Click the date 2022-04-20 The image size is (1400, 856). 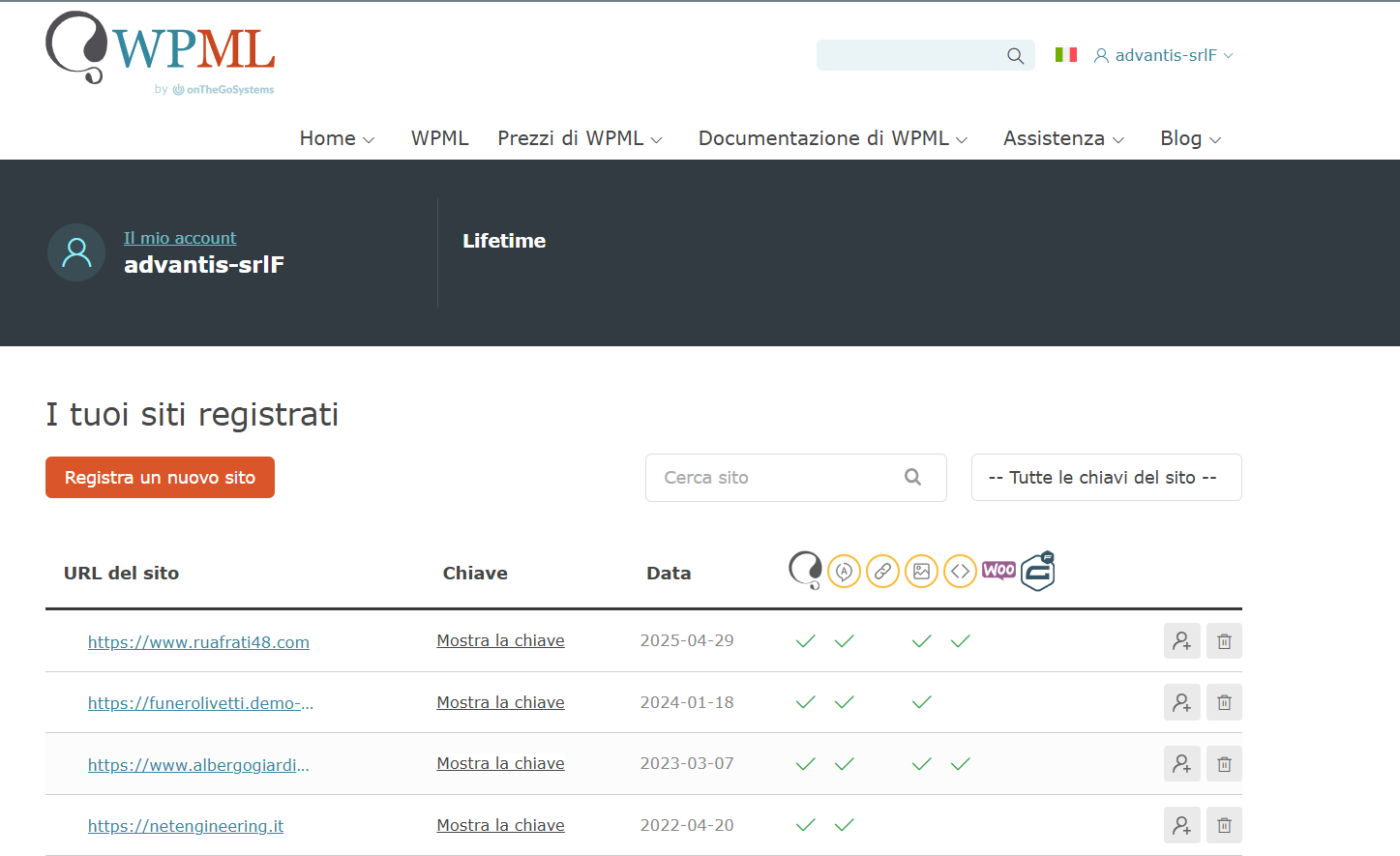click(687, 825)
